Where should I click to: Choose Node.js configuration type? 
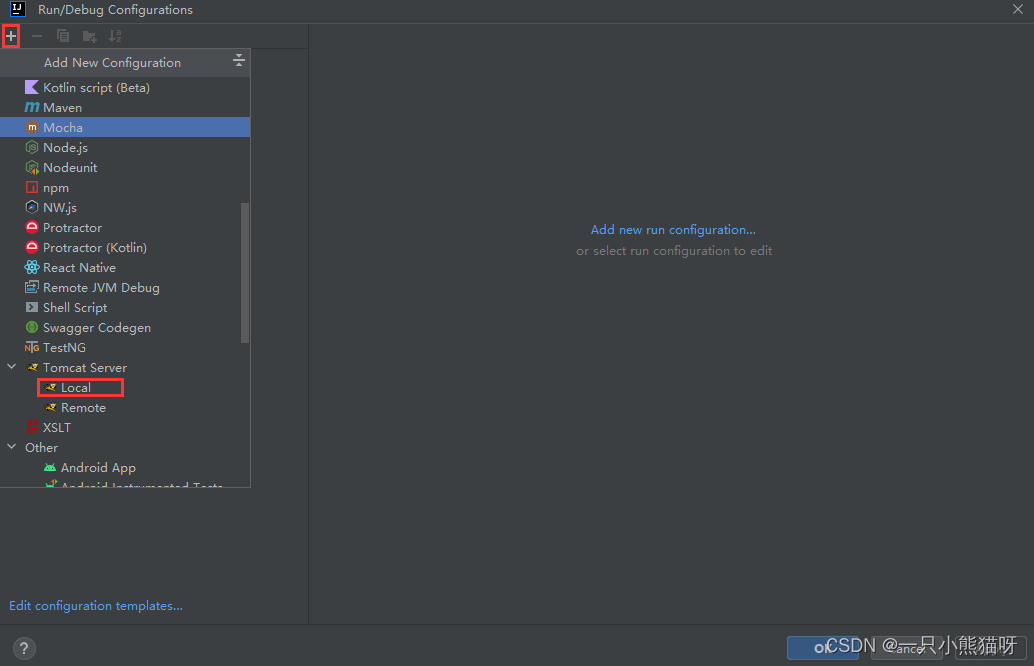125,147
